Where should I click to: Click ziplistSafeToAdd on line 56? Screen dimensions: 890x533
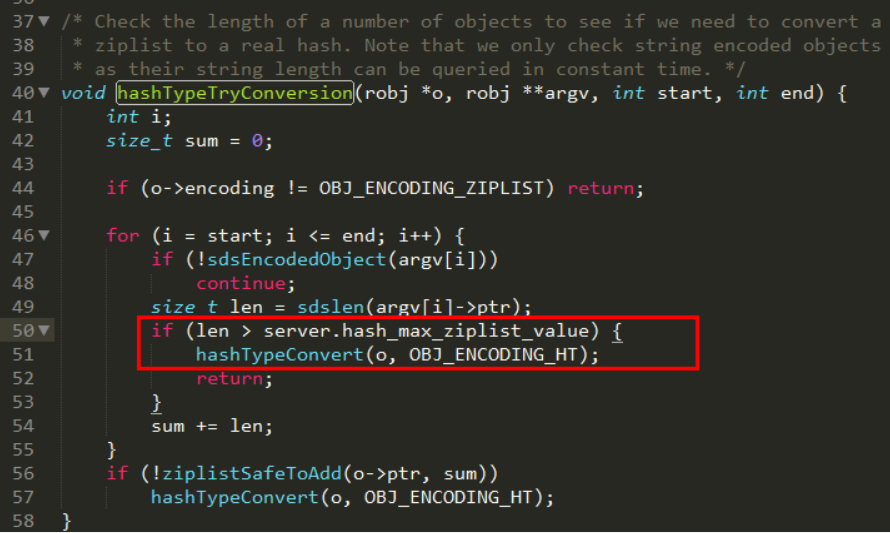click(x=252, y=473)
